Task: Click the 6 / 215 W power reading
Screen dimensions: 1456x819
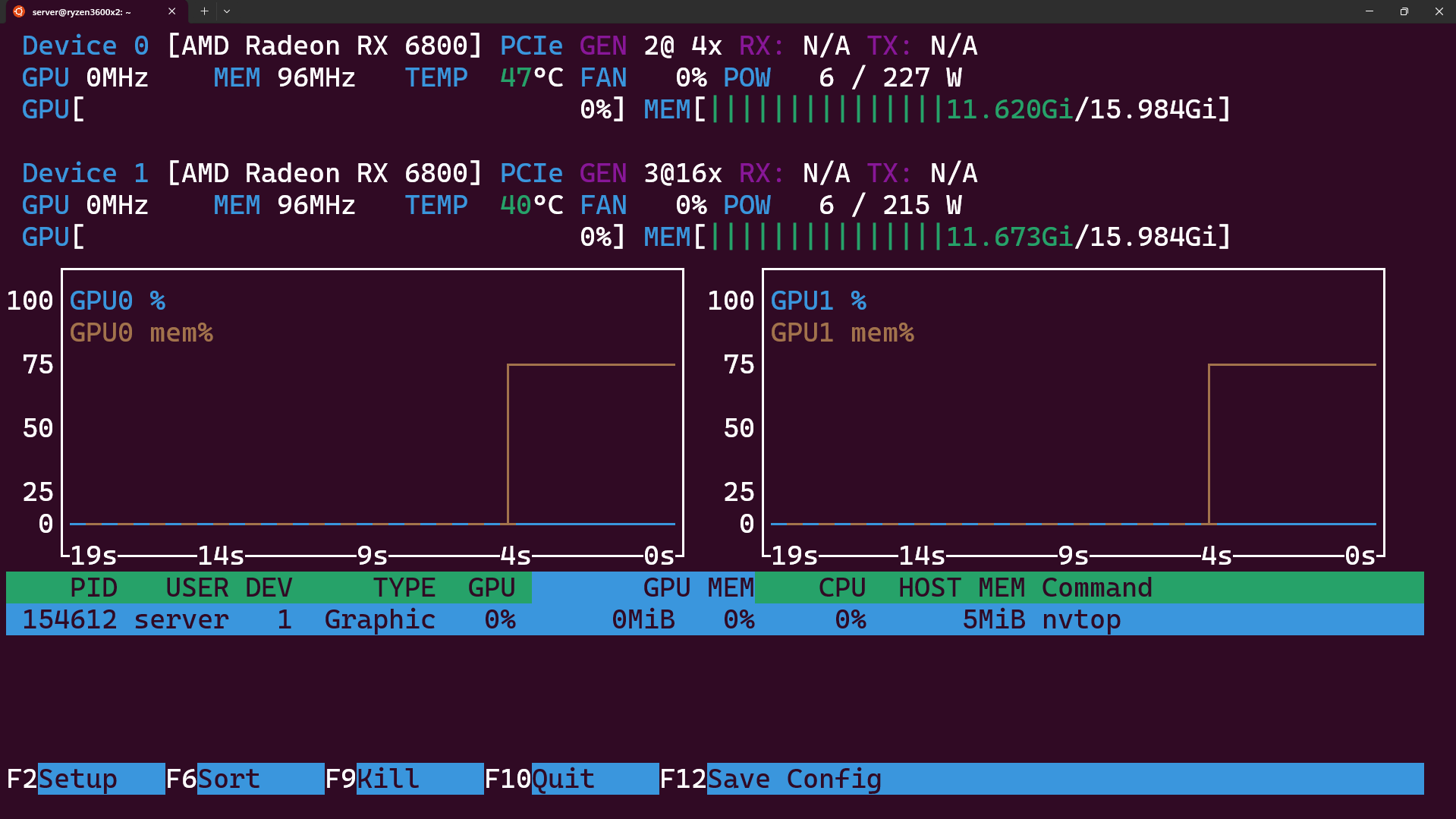Action: click(x=890, y=205)
